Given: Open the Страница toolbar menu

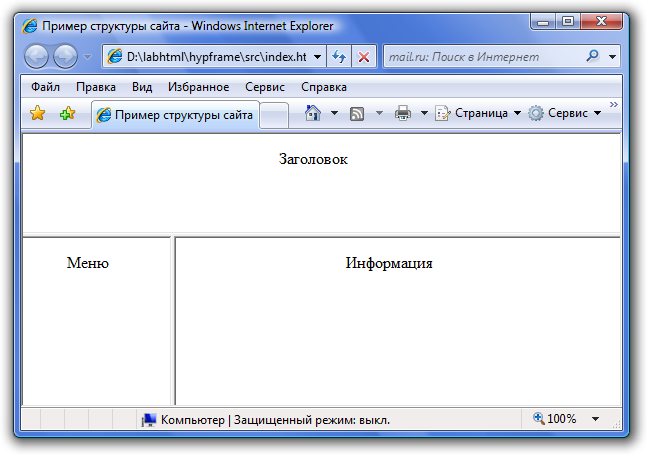Looking at the screenshot, I should (x=478, y=113).
